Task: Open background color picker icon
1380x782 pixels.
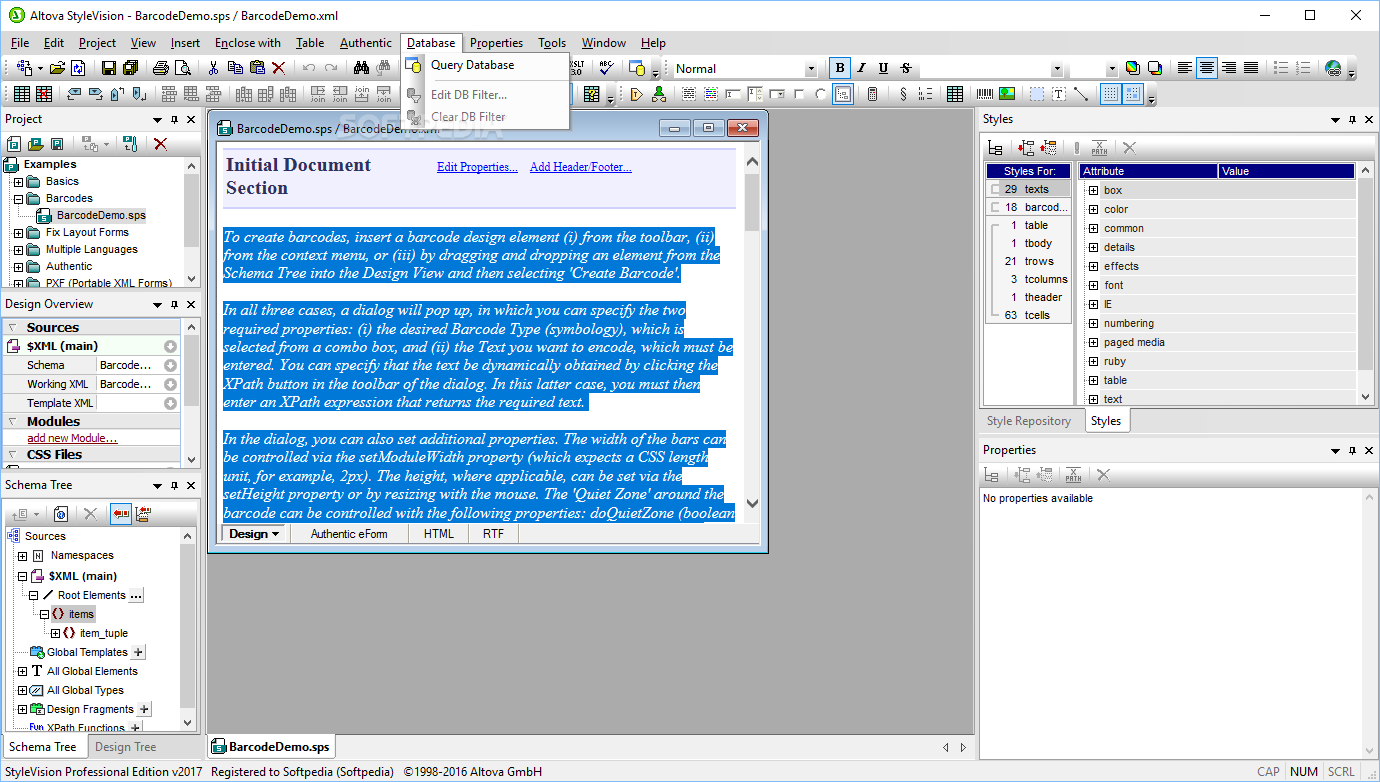Action: [x=1154, y=68]
